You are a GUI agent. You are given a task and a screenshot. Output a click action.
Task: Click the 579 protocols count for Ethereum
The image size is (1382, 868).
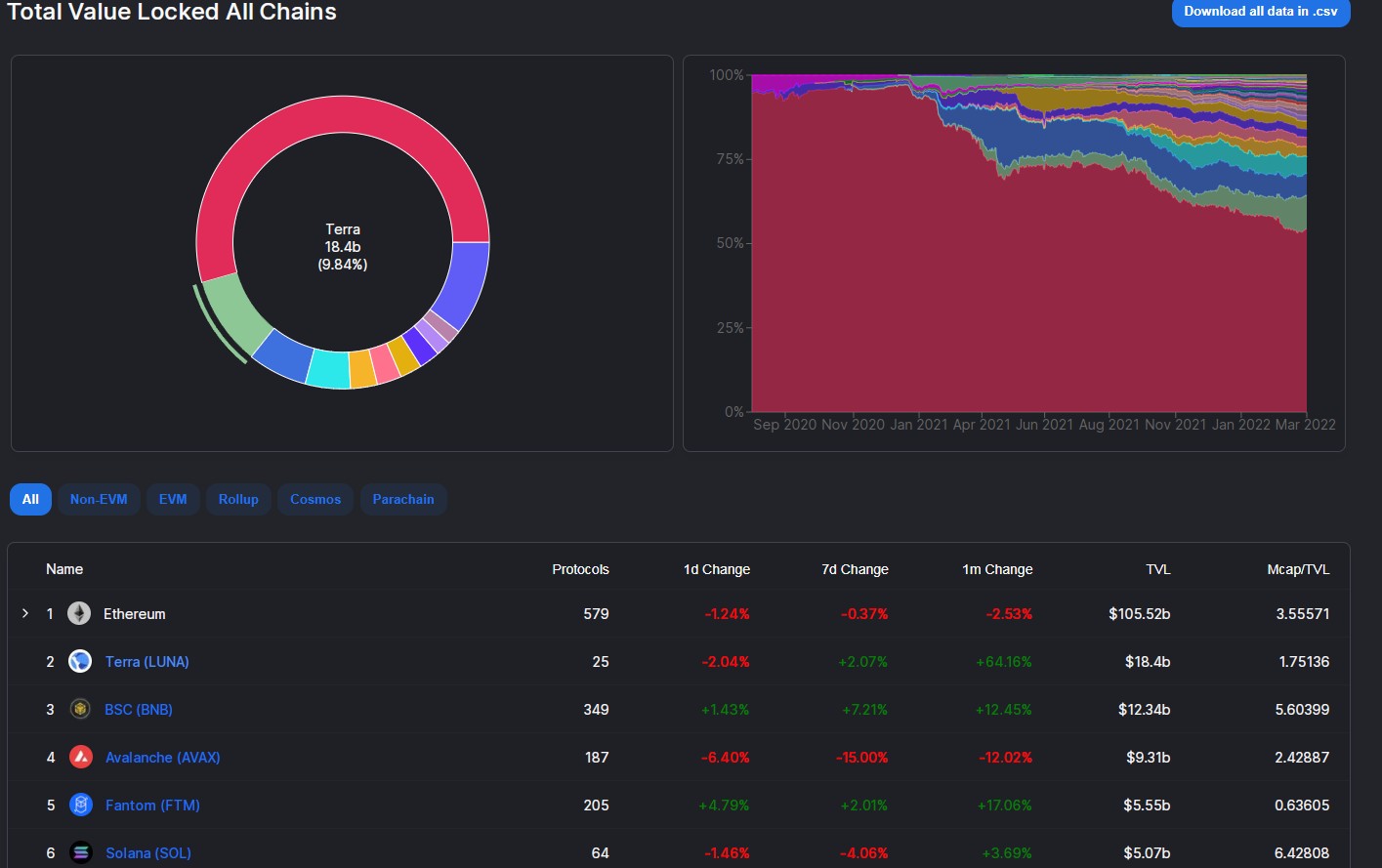coord(596,613)
